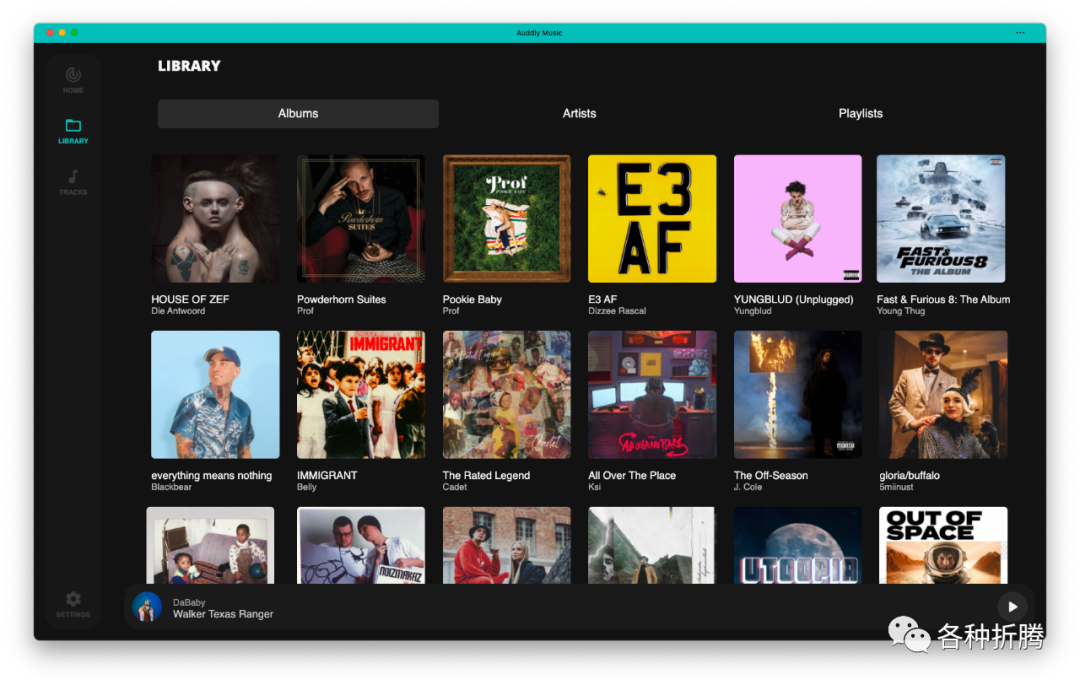This screenshot has height=685, width=1080.
Task: Click the Cadet artist name
Action: pyautogui.click(x=455, y=487)
